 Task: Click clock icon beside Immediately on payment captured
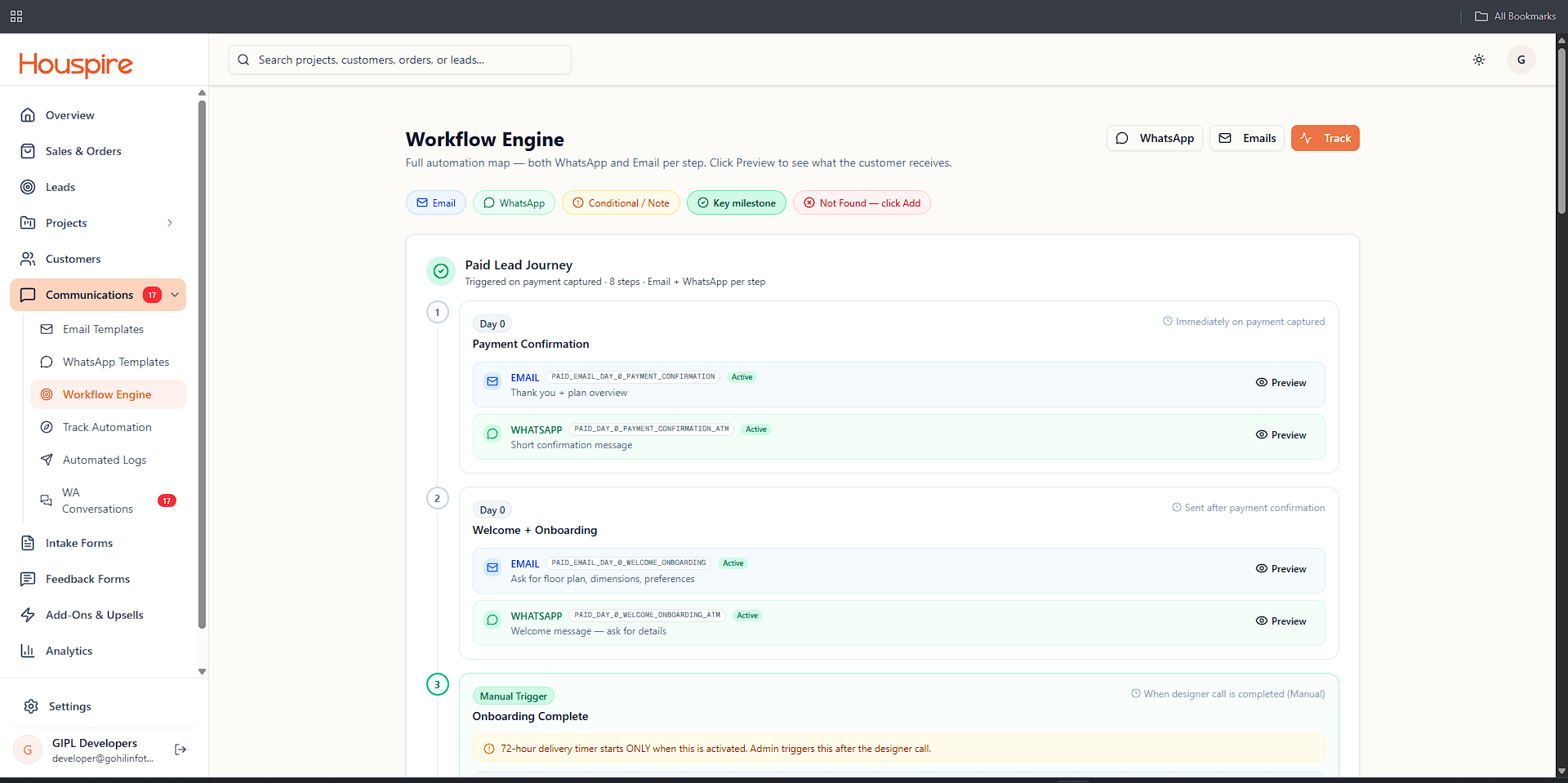[1168, 322]
